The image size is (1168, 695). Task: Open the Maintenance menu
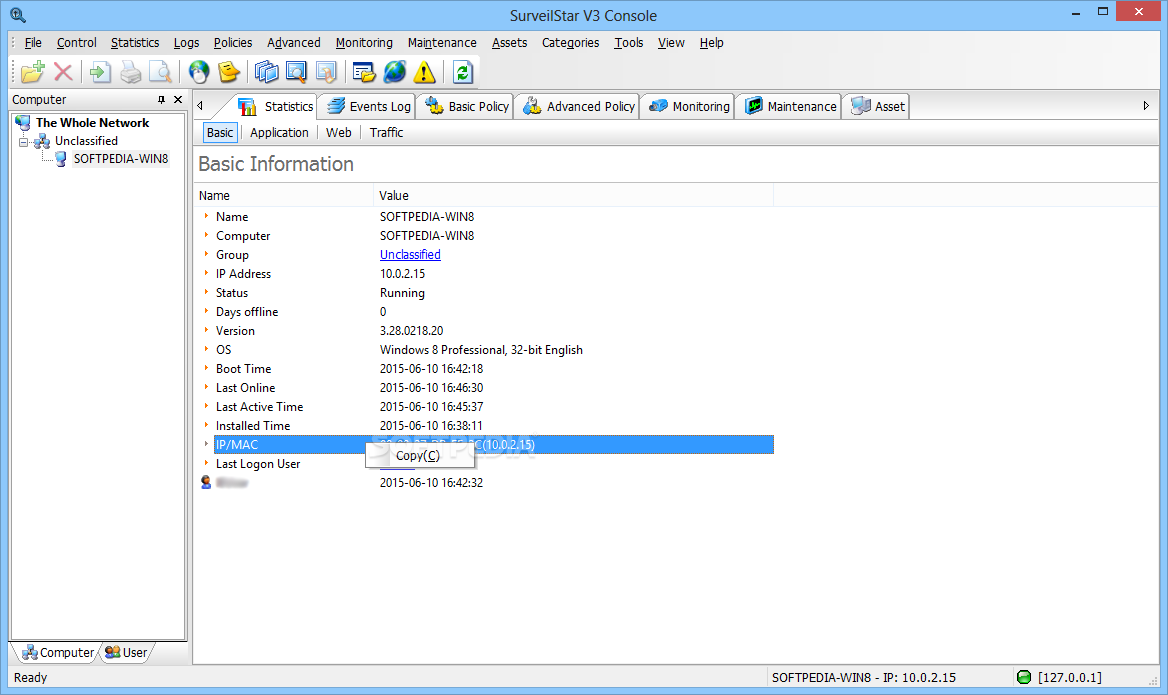442,42
